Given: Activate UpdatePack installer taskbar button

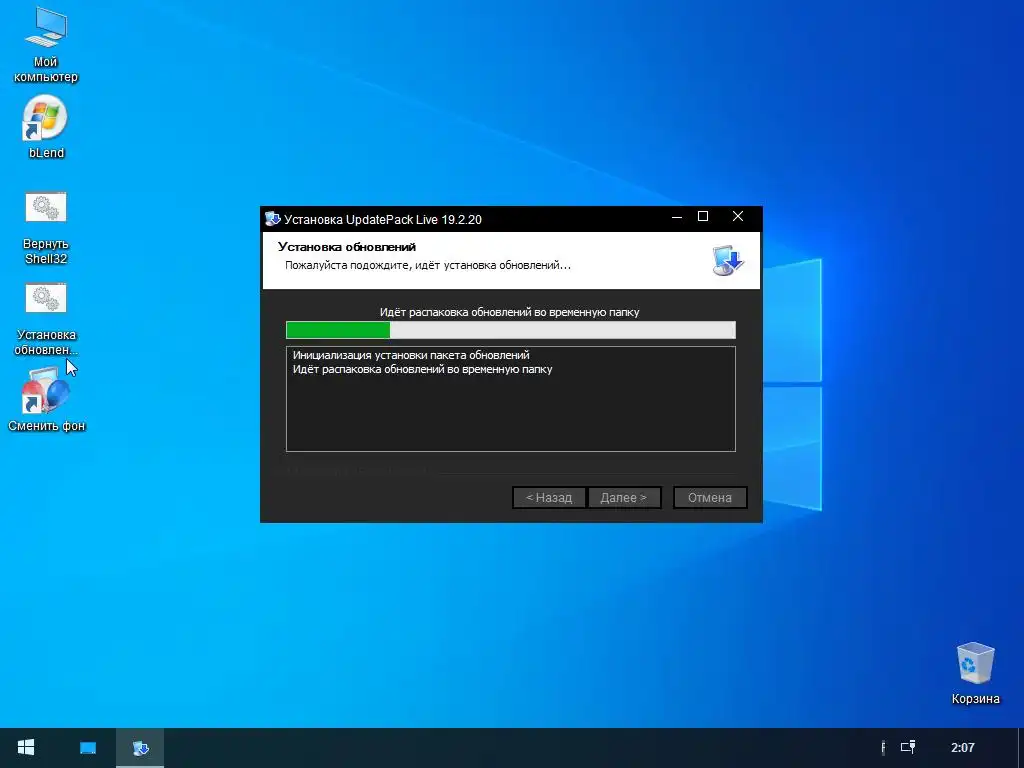Looking at the screenshot, I should (140, 748).
